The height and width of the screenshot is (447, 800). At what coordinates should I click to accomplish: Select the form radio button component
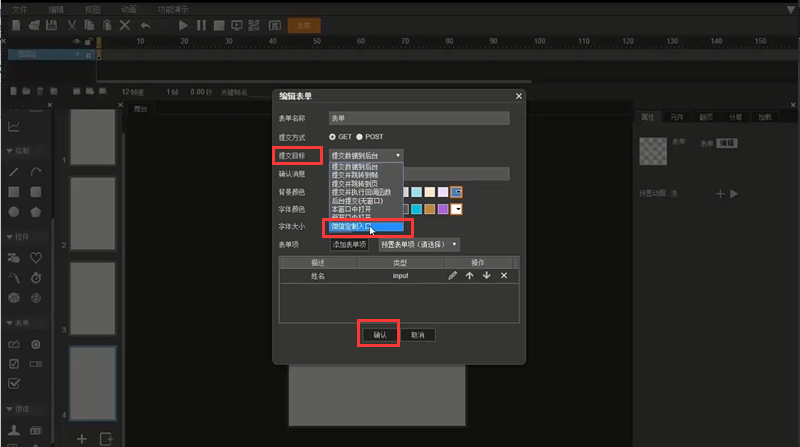pyautogui.click(x=36, y=344)
